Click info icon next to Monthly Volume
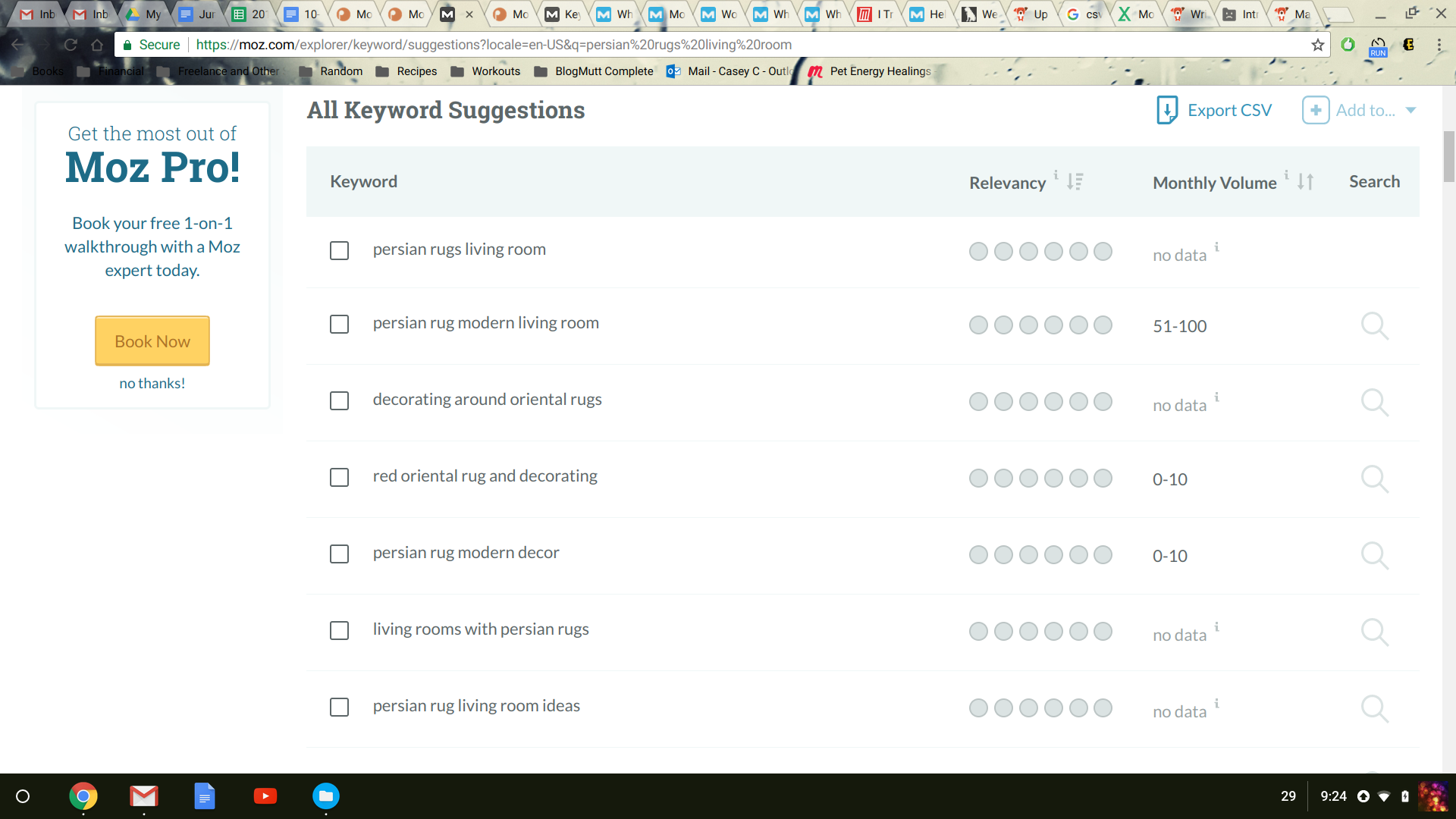The height and width of the screenshot is (819, 1456). (1286, 175)
